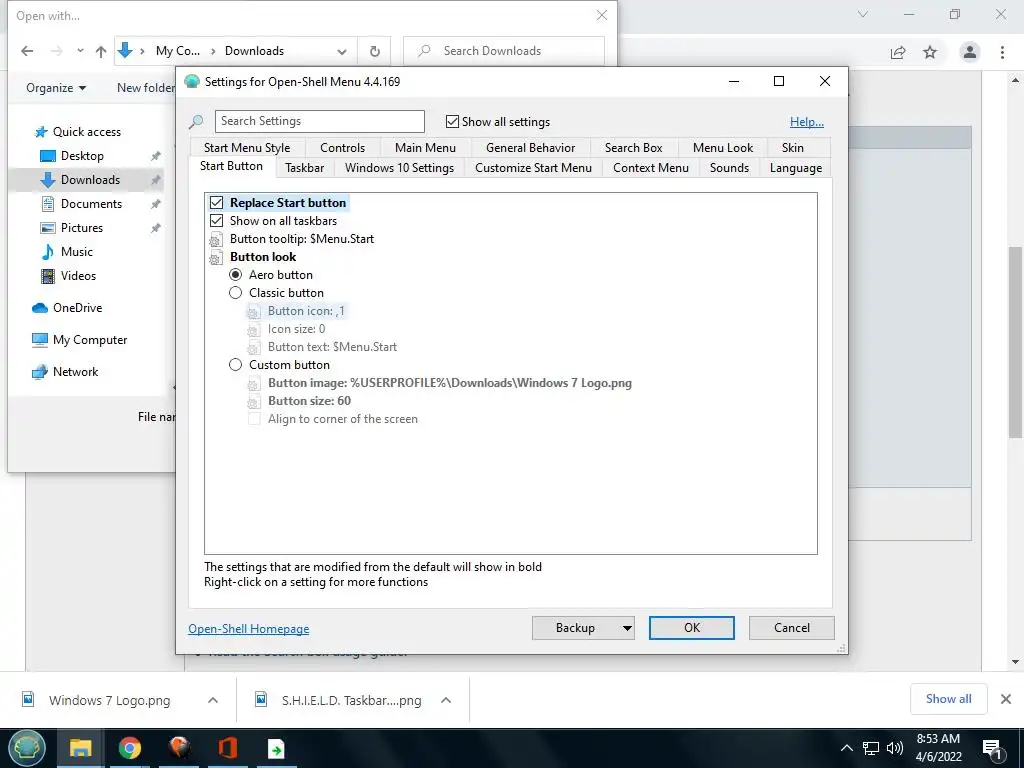Click the Chrome page vertical scrollbar
Screen dimensions: 1024x768
pos(1015,342)
